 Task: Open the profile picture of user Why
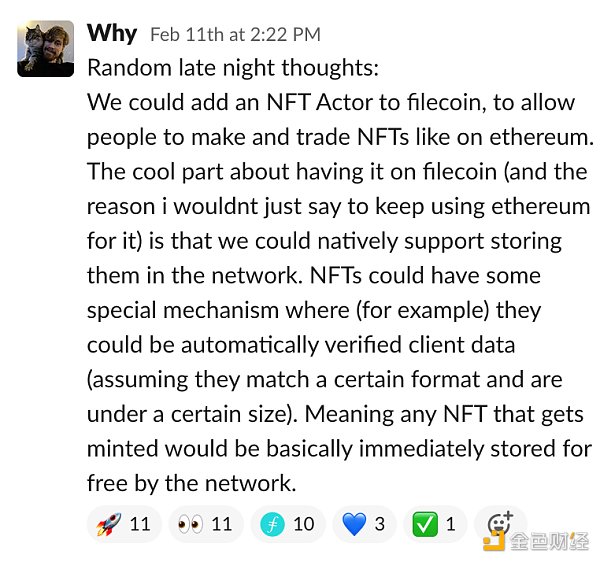point(46,49)
